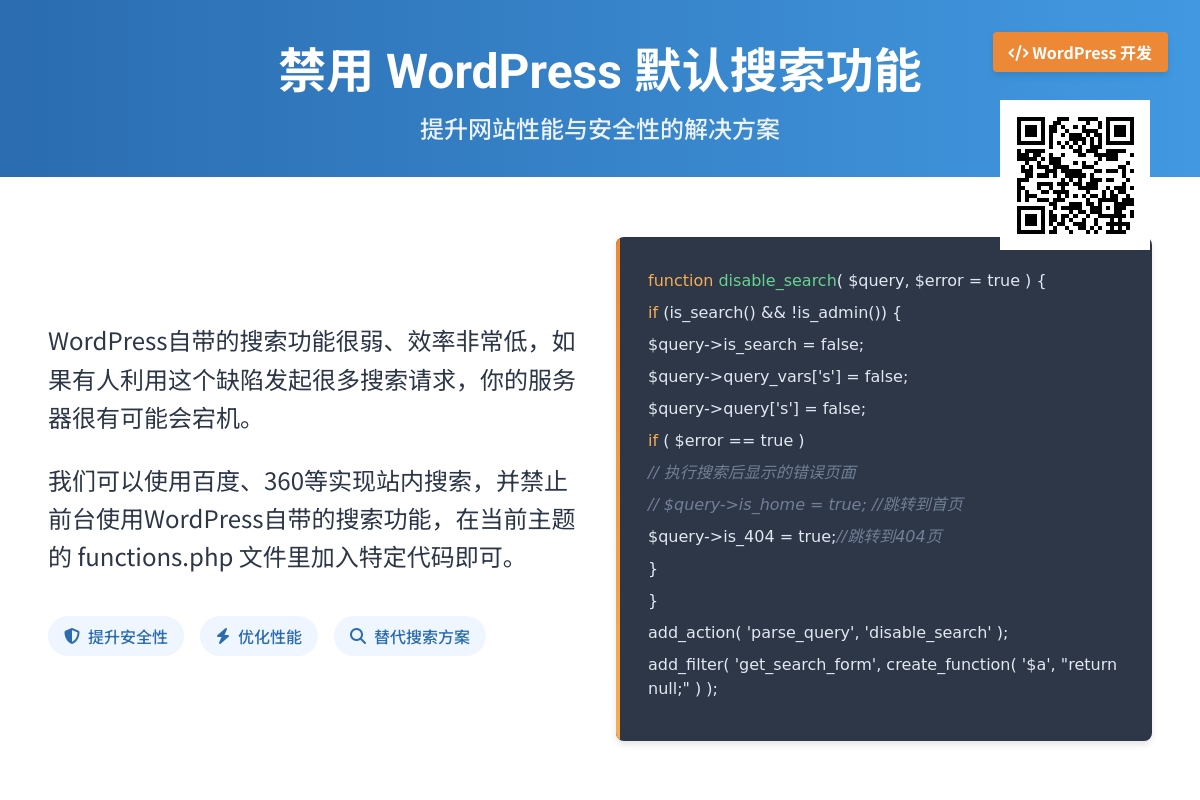Click the shield icon in 提升安全性 tag

72,636
